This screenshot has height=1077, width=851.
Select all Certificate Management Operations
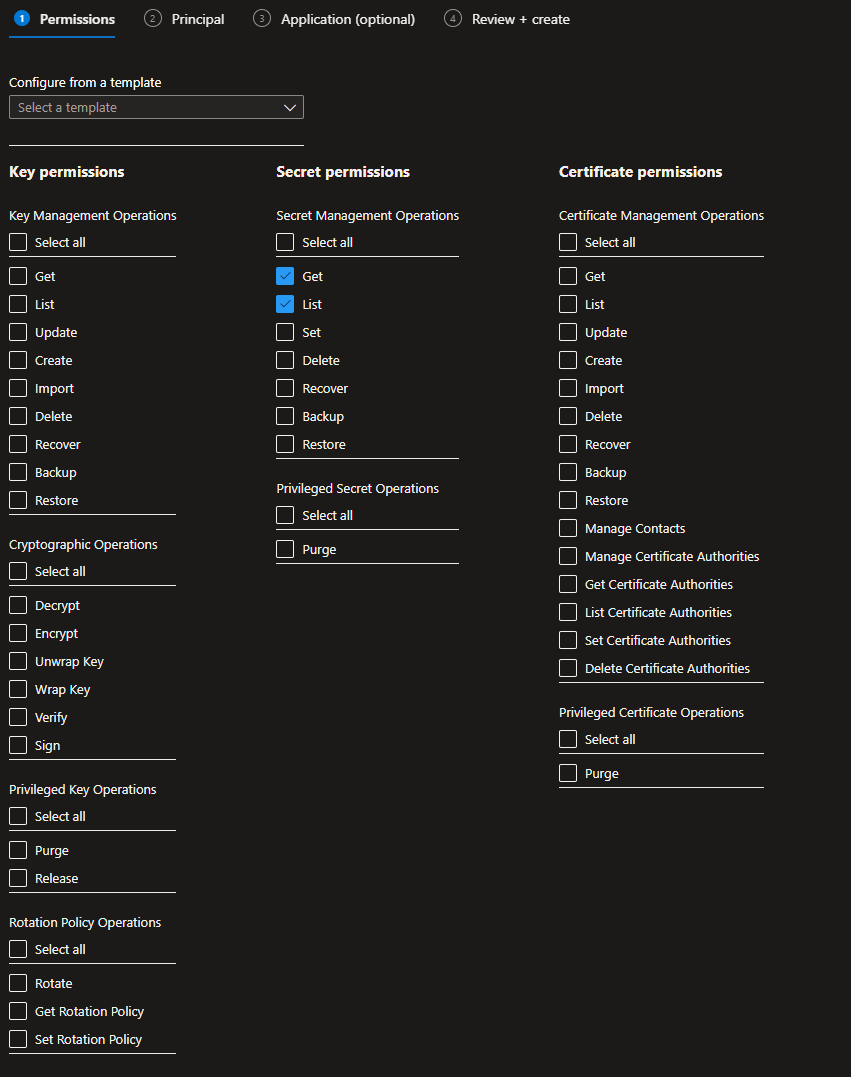tap(568, 242)
